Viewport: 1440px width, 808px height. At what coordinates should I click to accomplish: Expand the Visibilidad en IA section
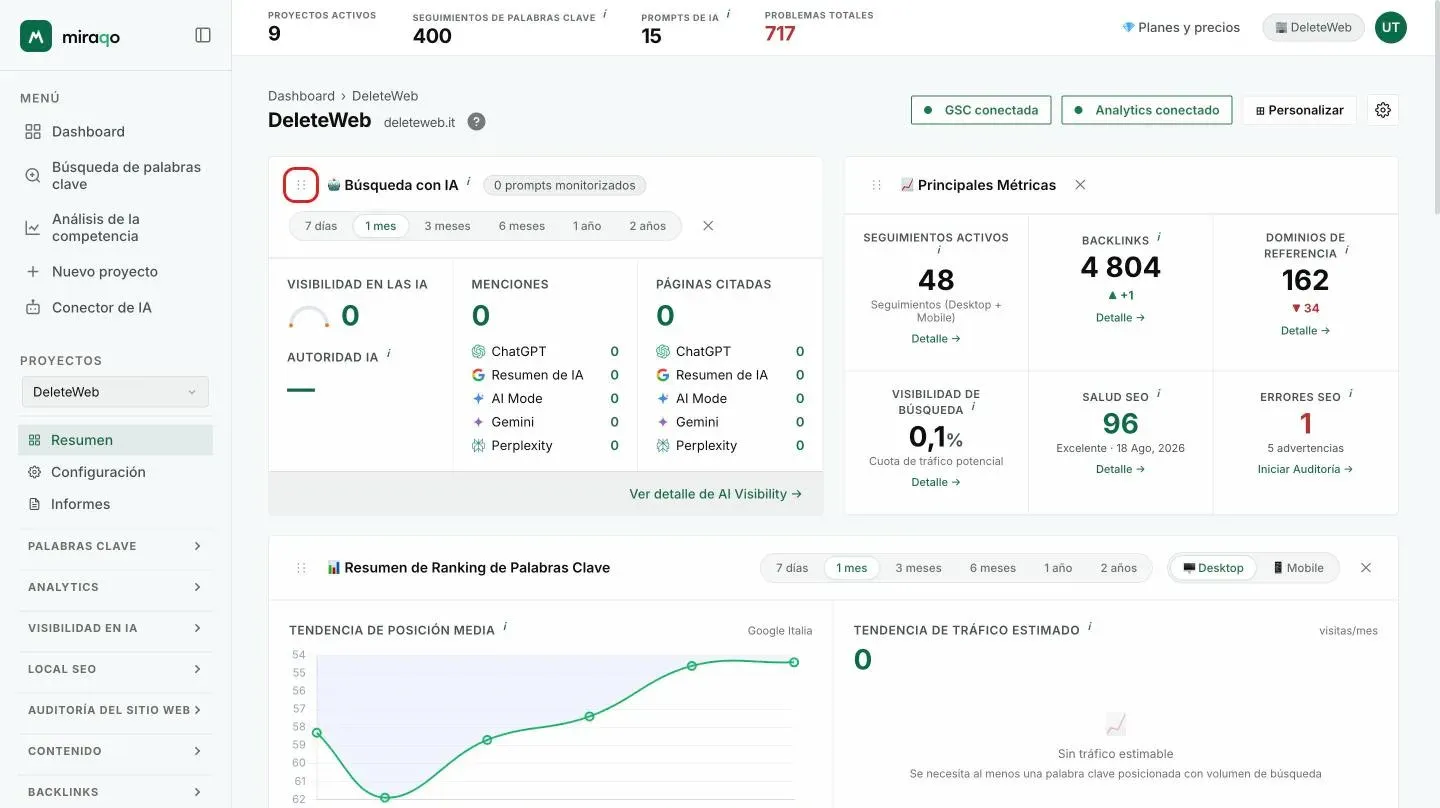click(x=115, y=628)
